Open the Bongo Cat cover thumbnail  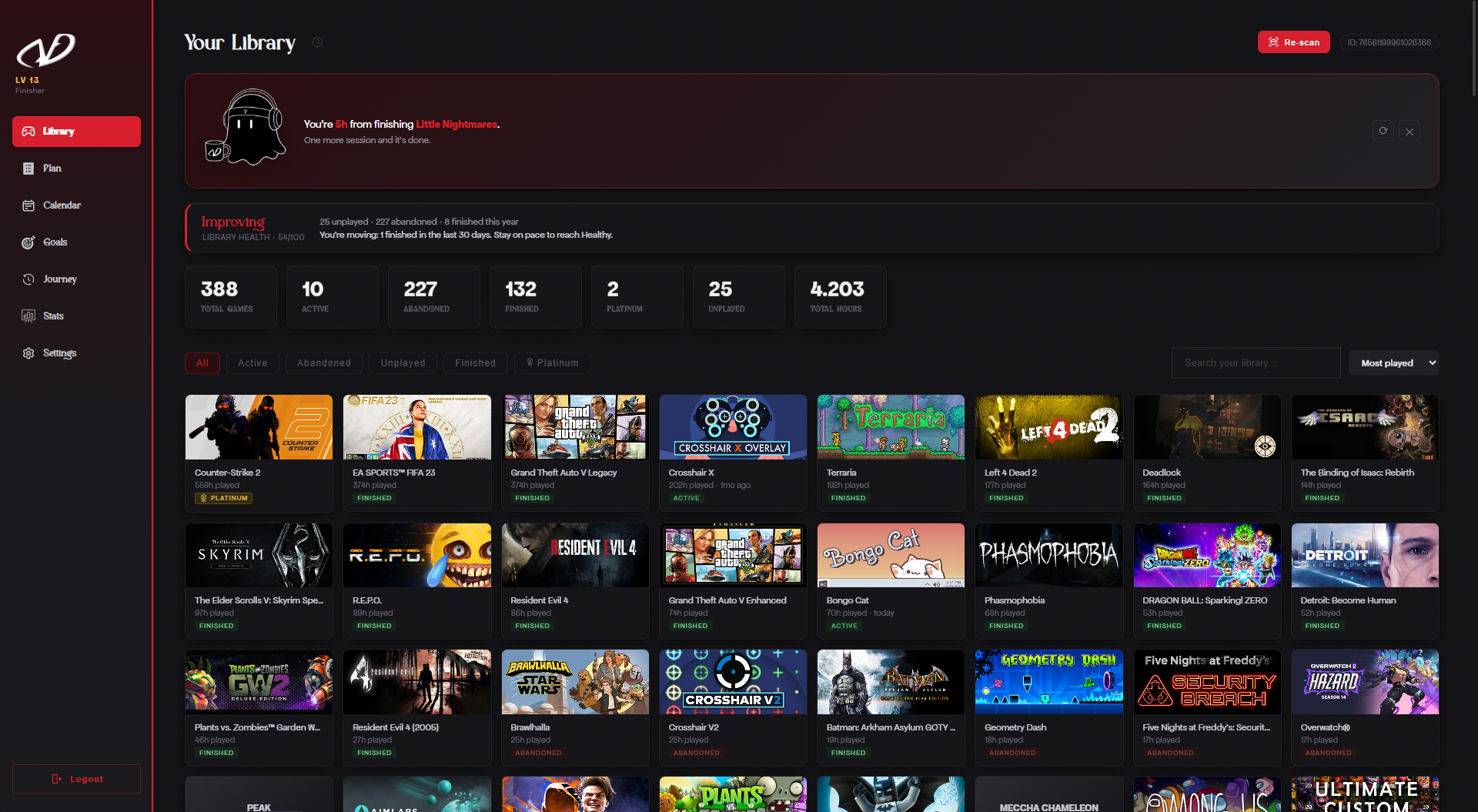tap(891, 555)
